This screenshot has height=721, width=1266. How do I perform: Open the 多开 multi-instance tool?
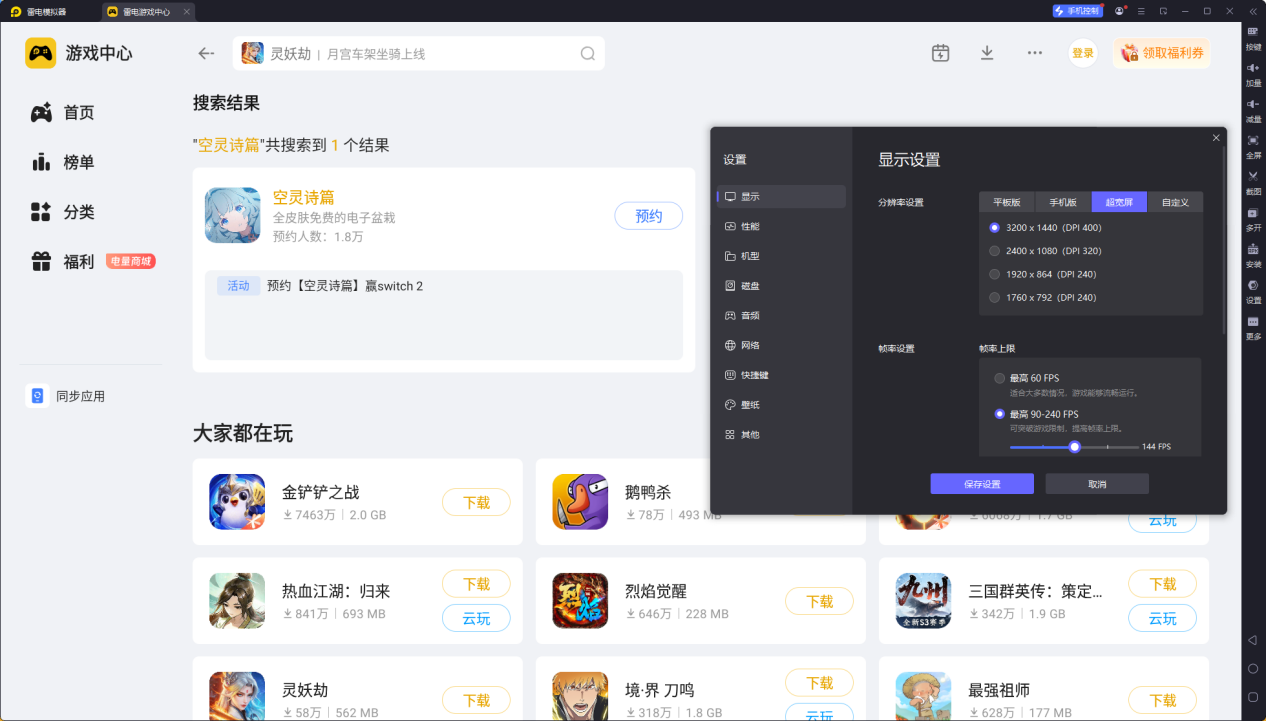(1253, 218)
